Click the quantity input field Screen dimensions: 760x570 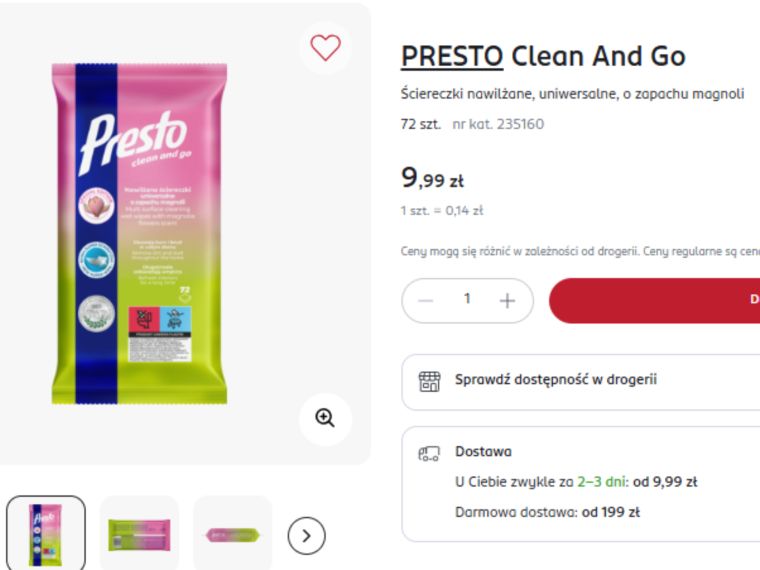(x=467, y=300)
